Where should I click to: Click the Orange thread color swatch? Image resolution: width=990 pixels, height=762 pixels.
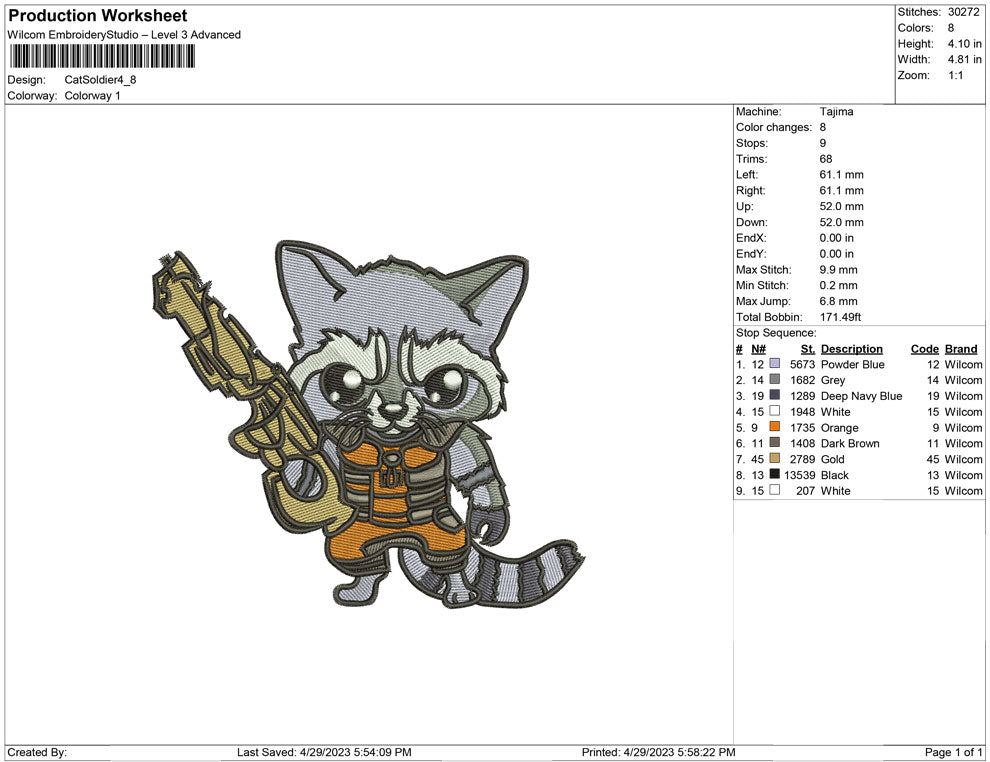click(x=775, y=427)
